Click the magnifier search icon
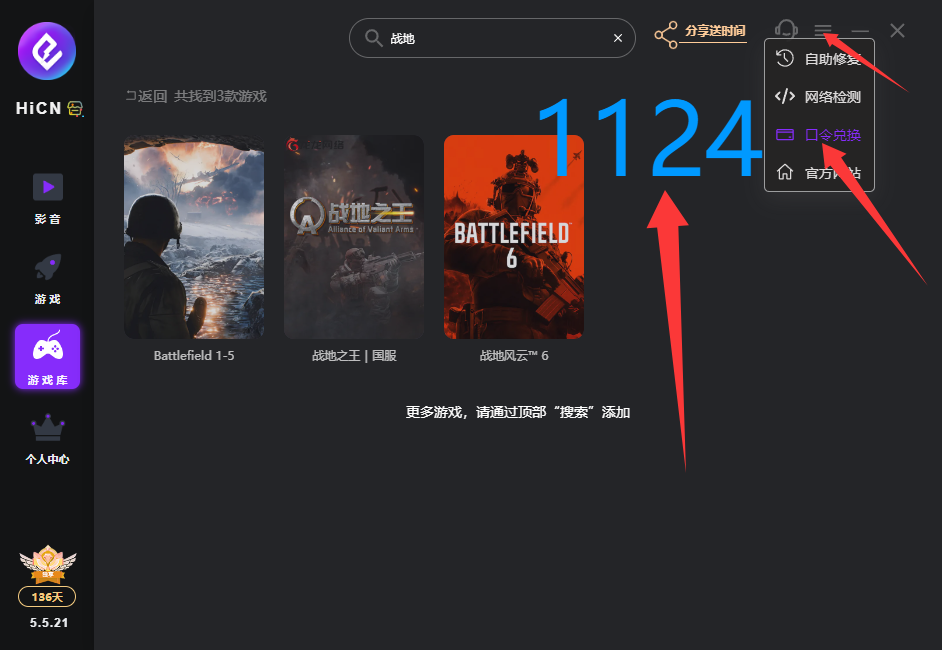The image size is (942, 650). (373, 38)
